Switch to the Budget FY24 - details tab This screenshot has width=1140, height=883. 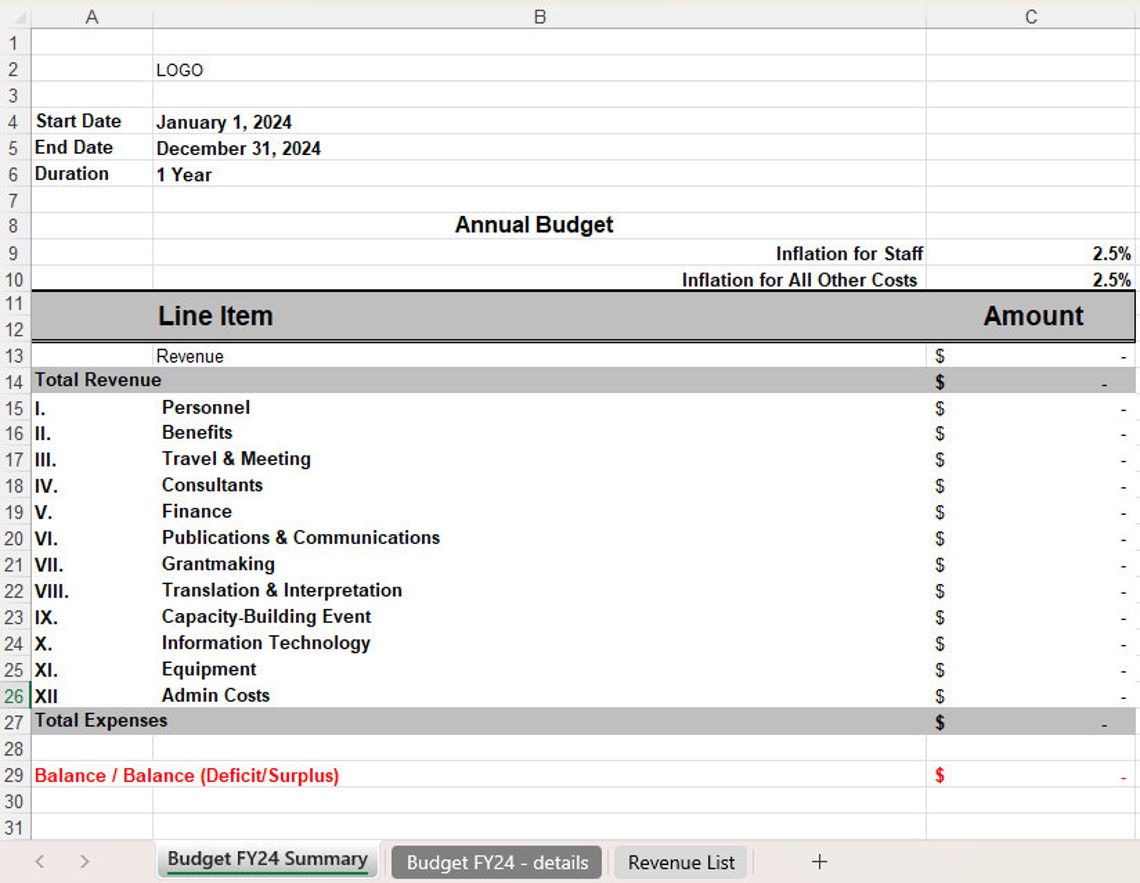coord(496,862)
